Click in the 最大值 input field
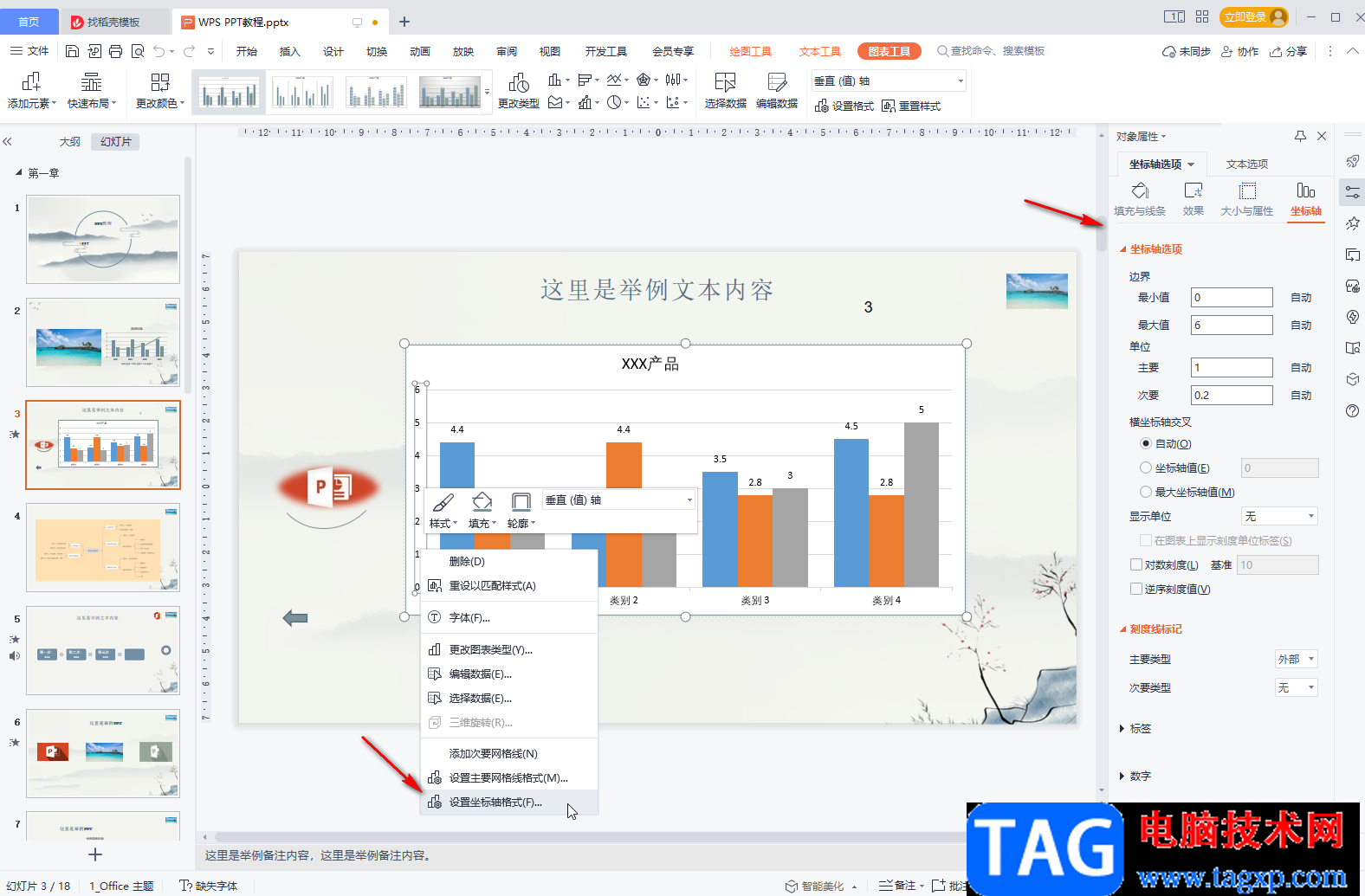The image size is (1365, 896). 1232,325
